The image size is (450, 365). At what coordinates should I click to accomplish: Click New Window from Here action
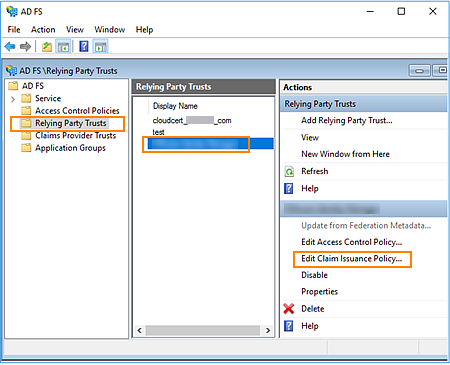click(345, 154)
